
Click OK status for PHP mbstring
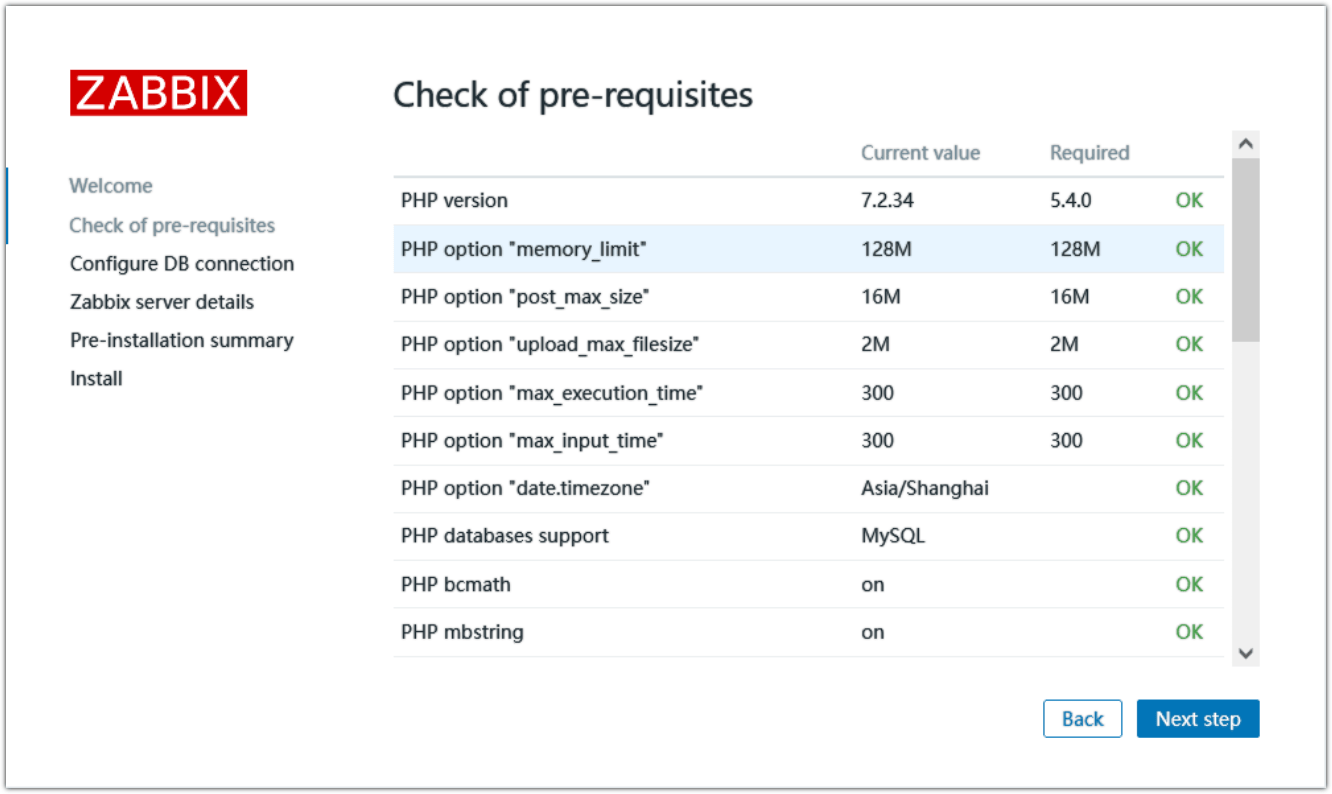[x=1189, y=632]
